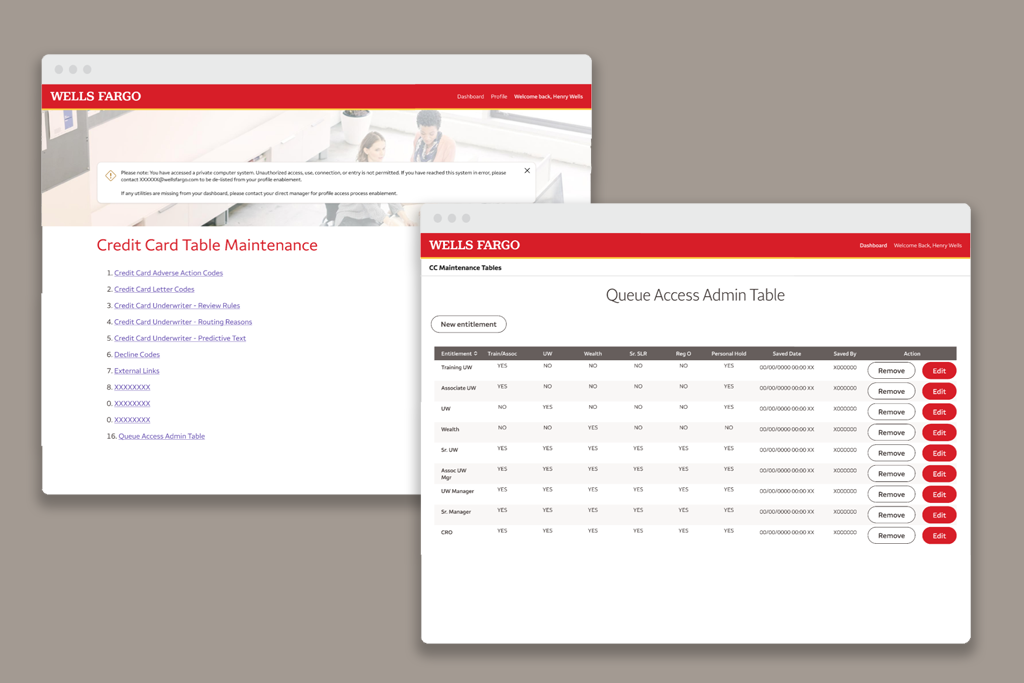Open Credit Card Letter Codes link
This screenshot has height=683, width=1024.
[x=154, y=289]
